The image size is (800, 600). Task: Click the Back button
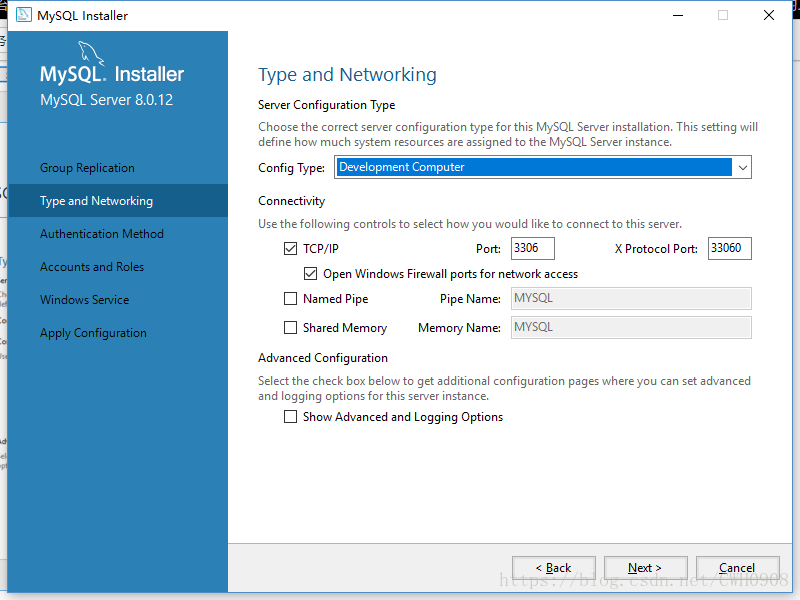(x=554, y=568)
